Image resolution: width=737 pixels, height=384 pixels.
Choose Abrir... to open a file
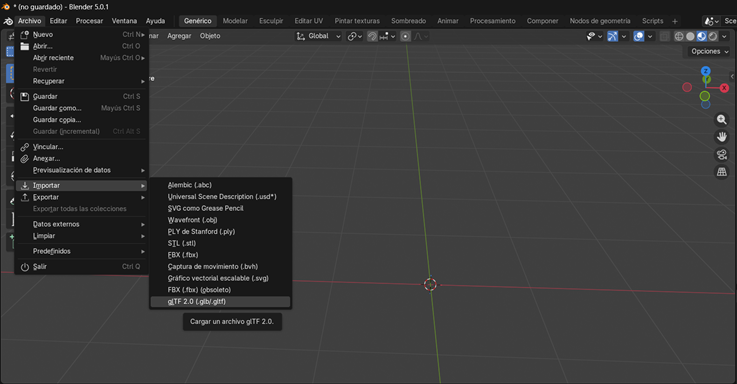82,46
